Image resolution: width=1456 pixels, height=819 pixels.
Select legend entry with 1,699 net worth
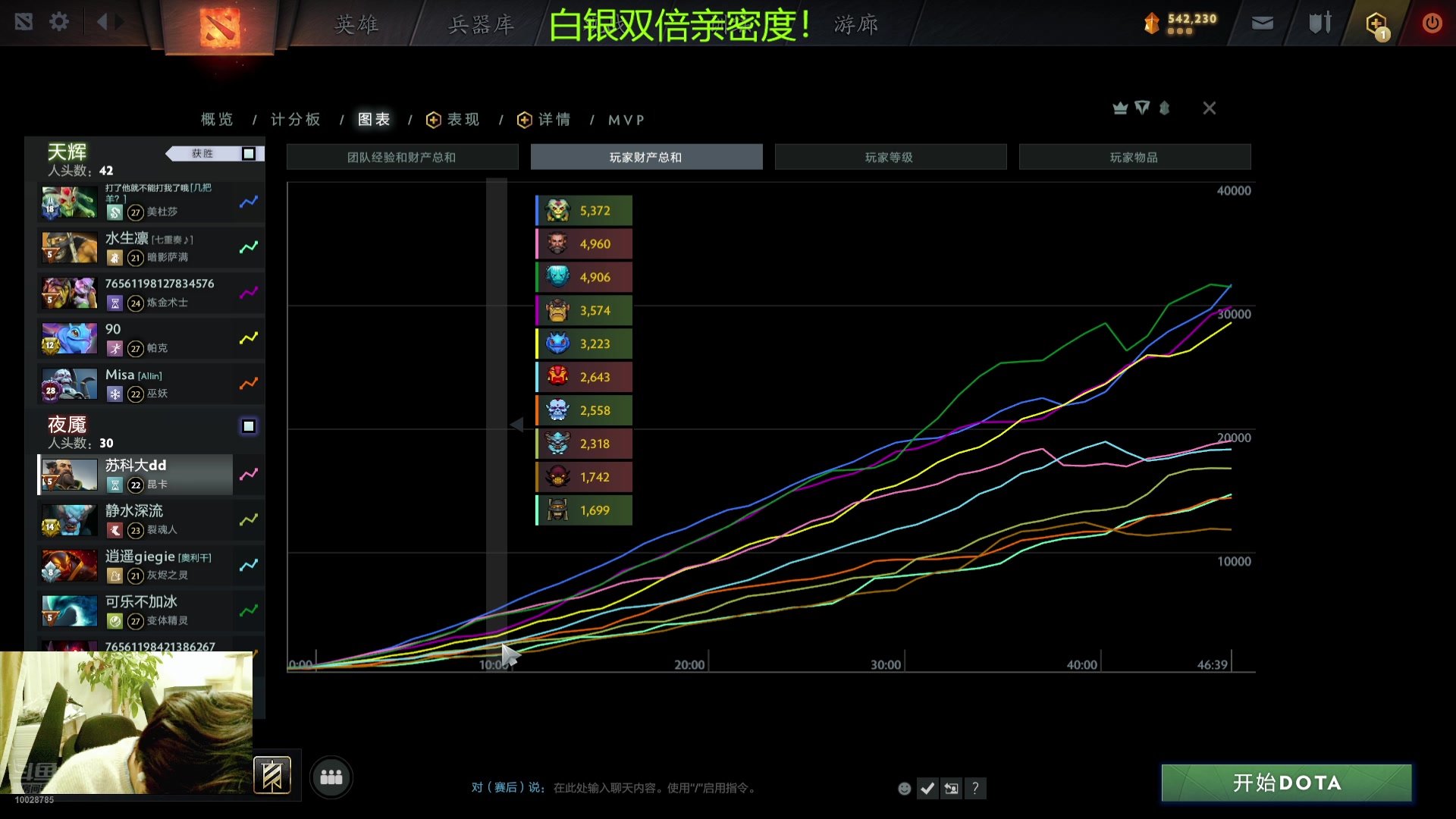coord(584,510)
